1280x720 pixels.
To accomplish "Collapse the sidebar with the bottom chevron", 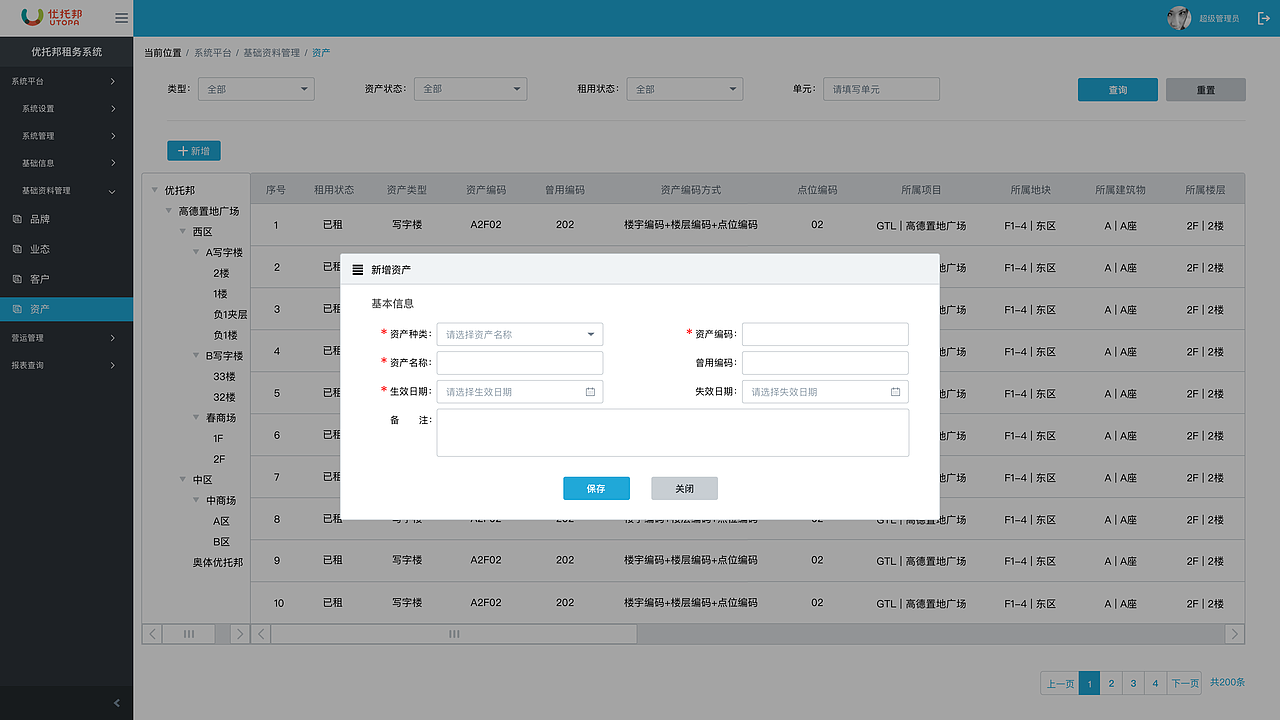I will pos(116,703).
